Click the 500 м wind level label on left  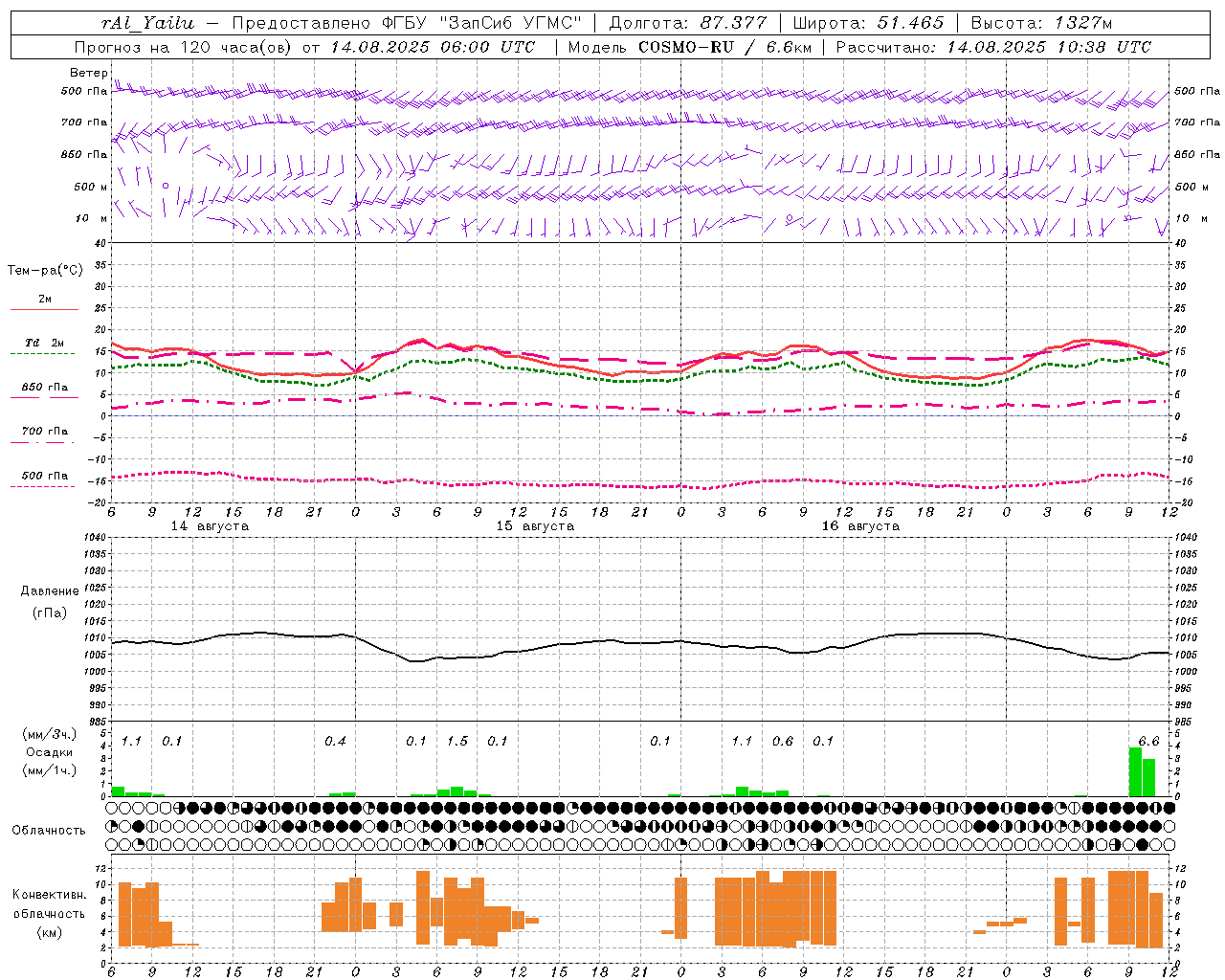(x=90, y=187)
